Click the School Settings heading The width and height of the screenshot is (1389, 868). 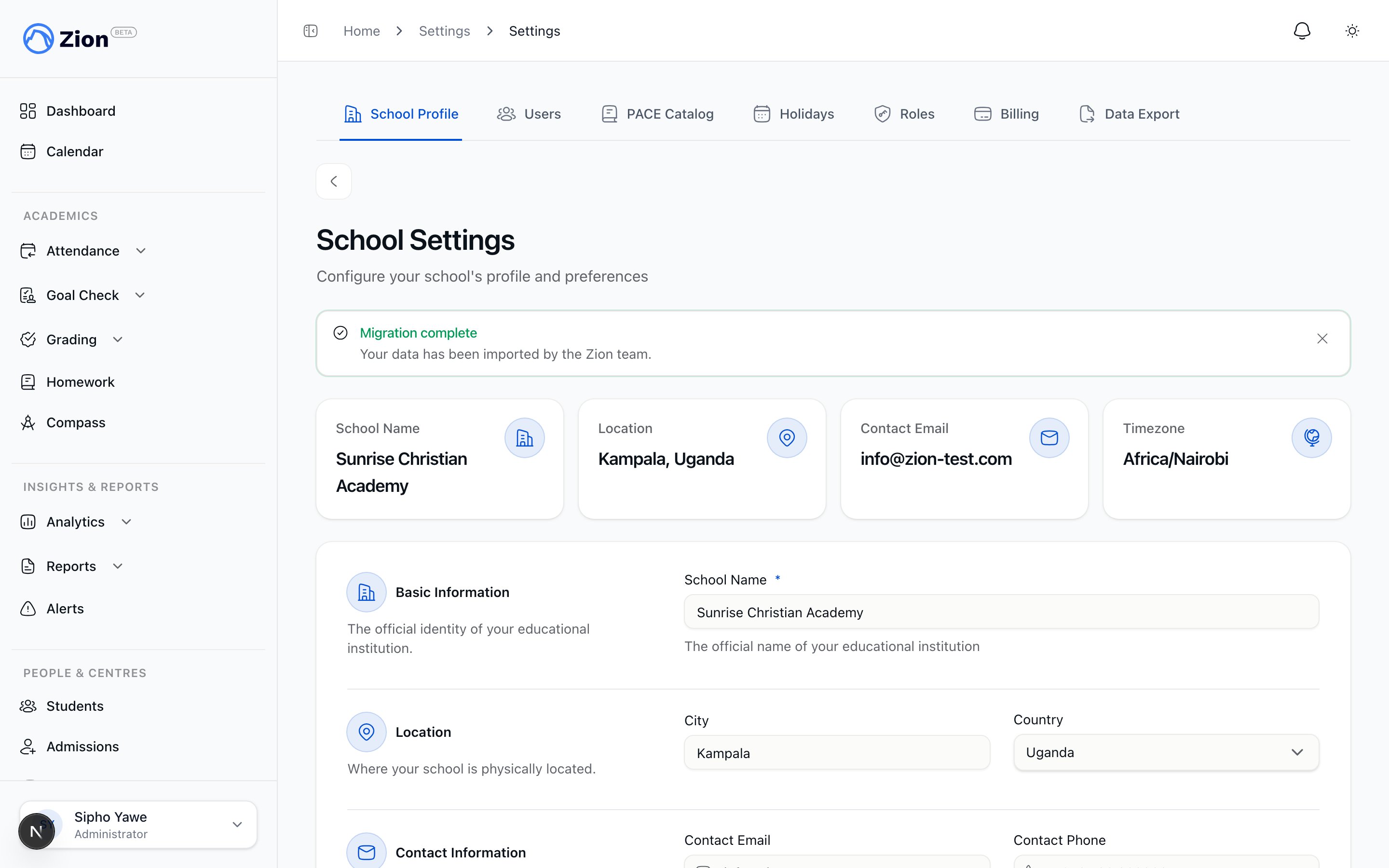(x=416, y=240)
